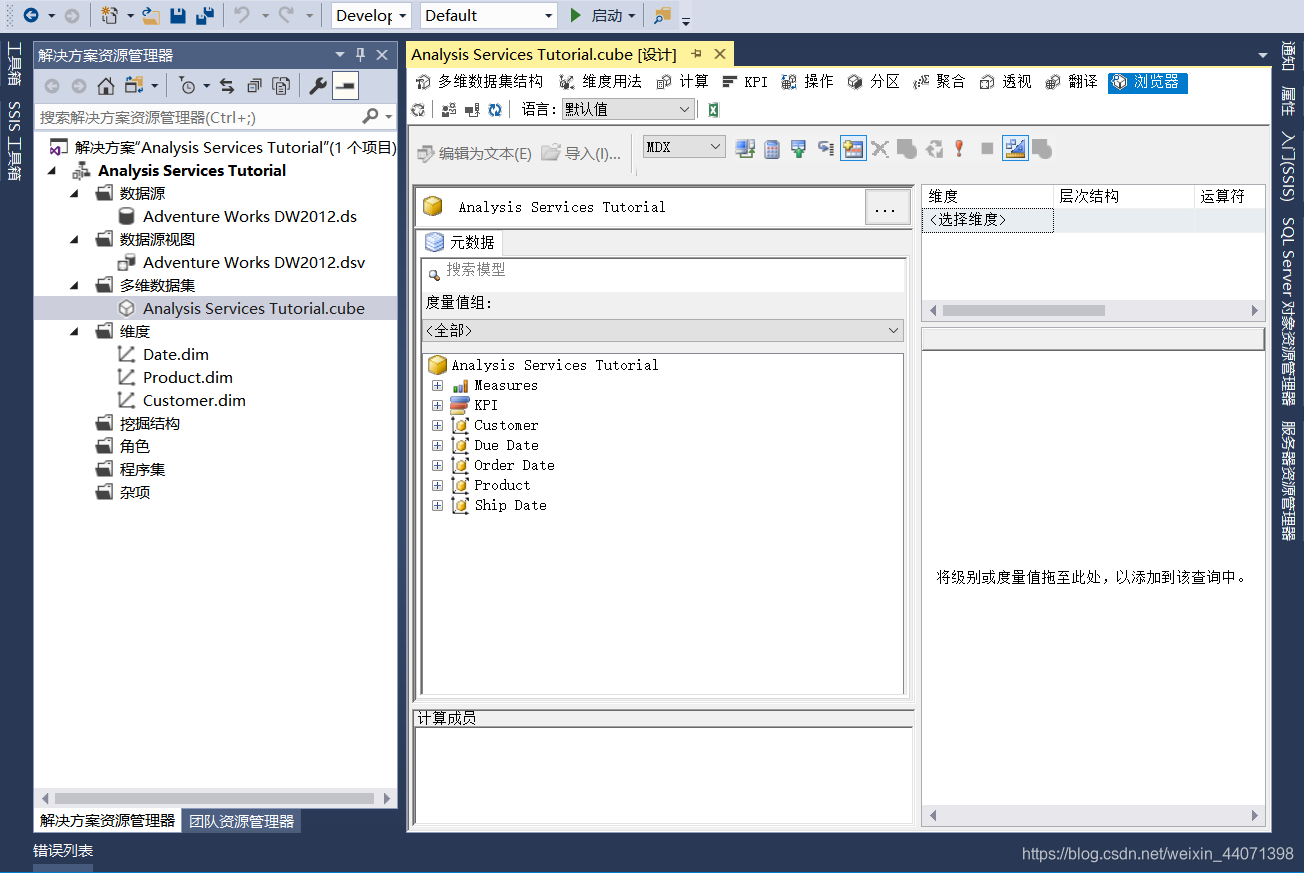This screenshot has width=1304, height=873.
Task: Click the Change User icon in the browser toolbar
Action: click(449, 109)
